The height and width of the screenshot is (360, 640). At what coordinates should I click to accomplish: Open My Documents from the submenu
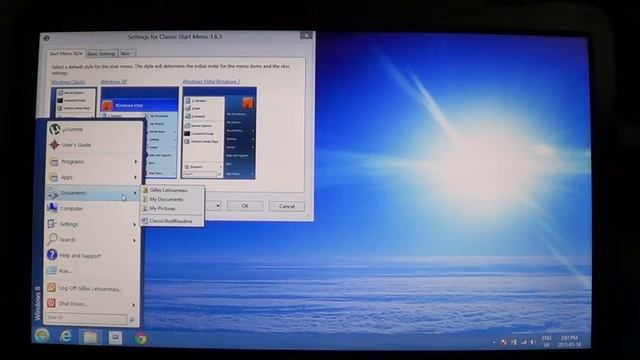[172, 199]
